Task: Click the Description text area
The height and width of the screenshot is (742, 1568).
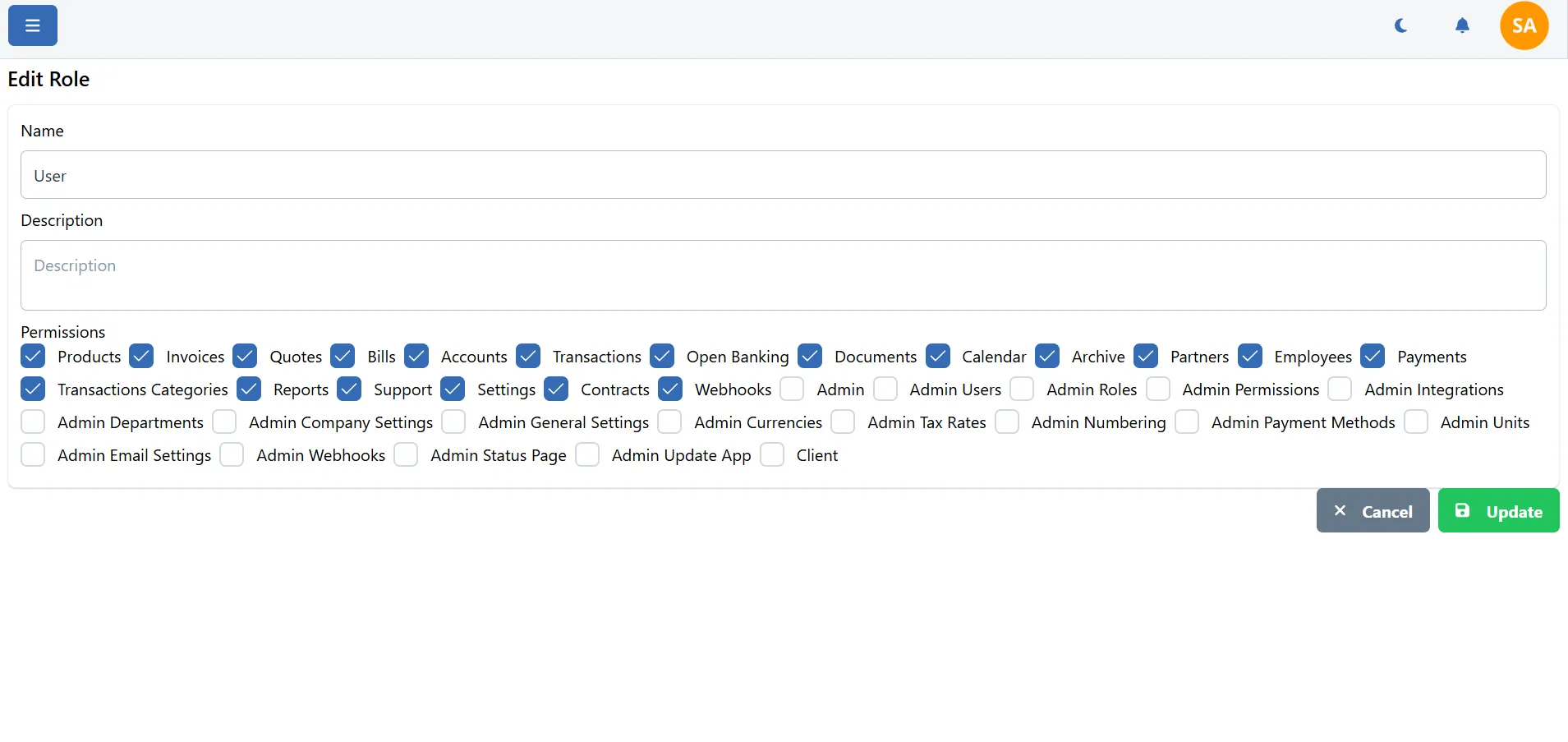Action: [x=783, y=274]
